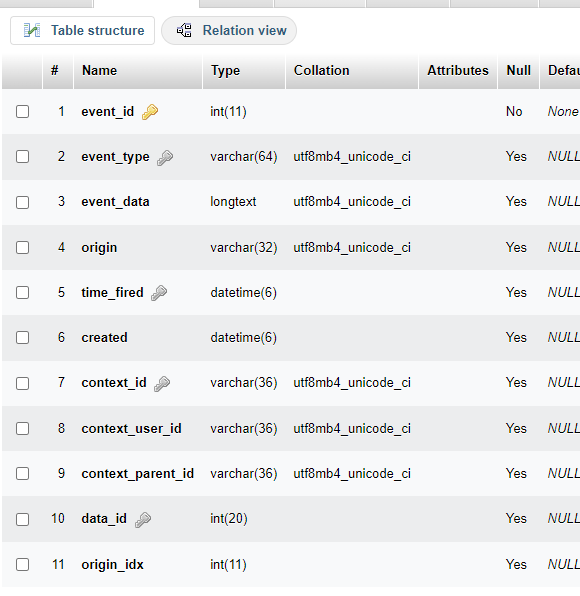Select the event_type column name
The image size is (580, 596).
click(115, 157)
